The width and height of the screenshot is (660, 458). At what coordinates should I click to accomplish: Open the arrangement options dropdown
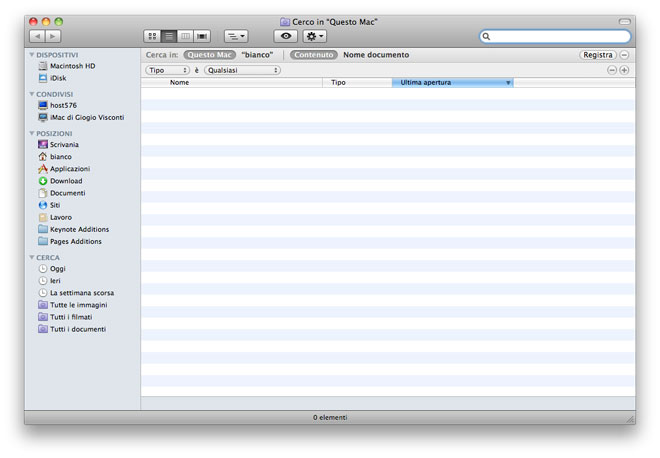click(236, 36)
